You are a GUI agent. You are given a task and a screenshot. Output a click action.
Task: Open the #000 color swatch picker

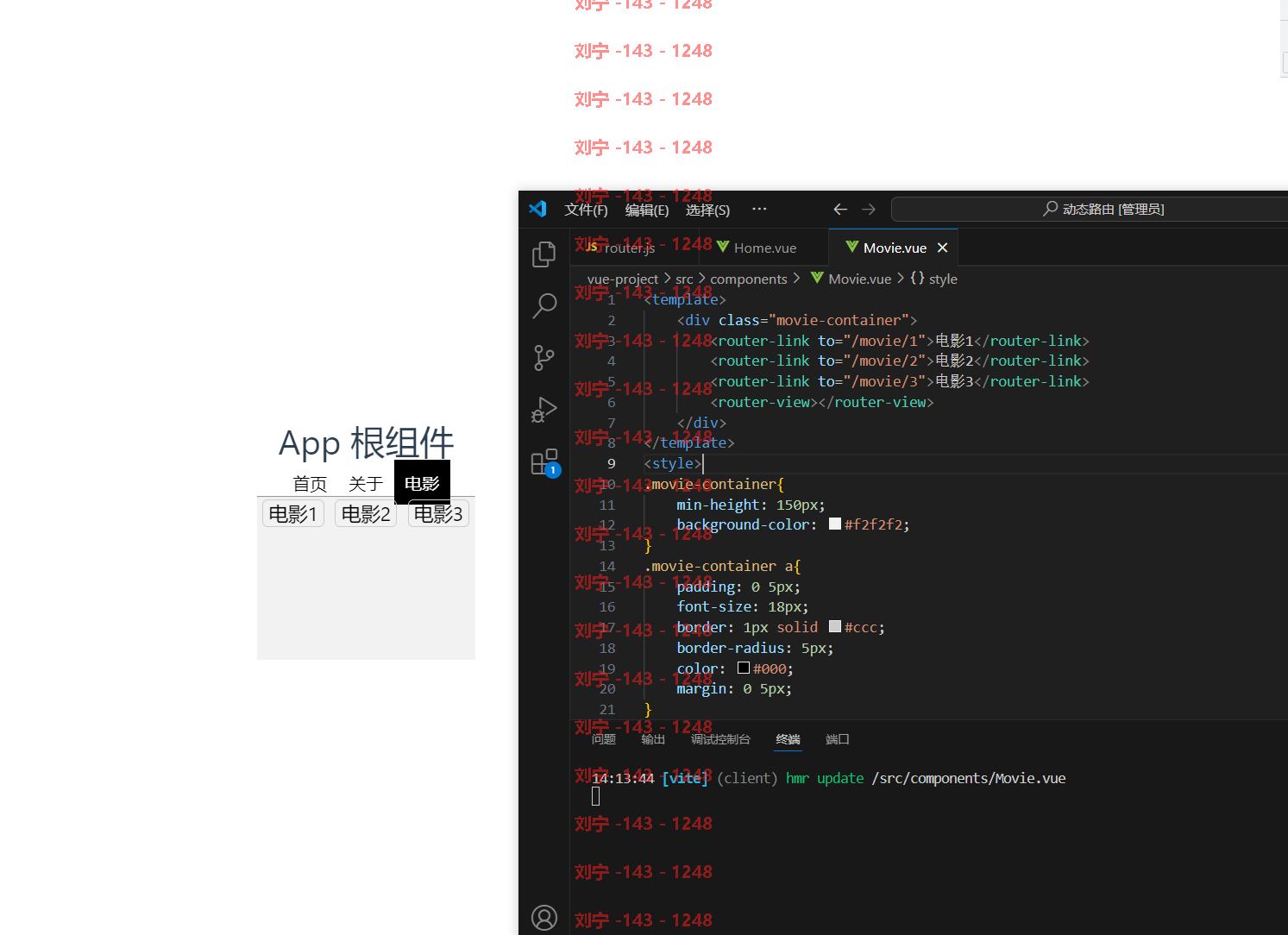click(x=743, y=668)
